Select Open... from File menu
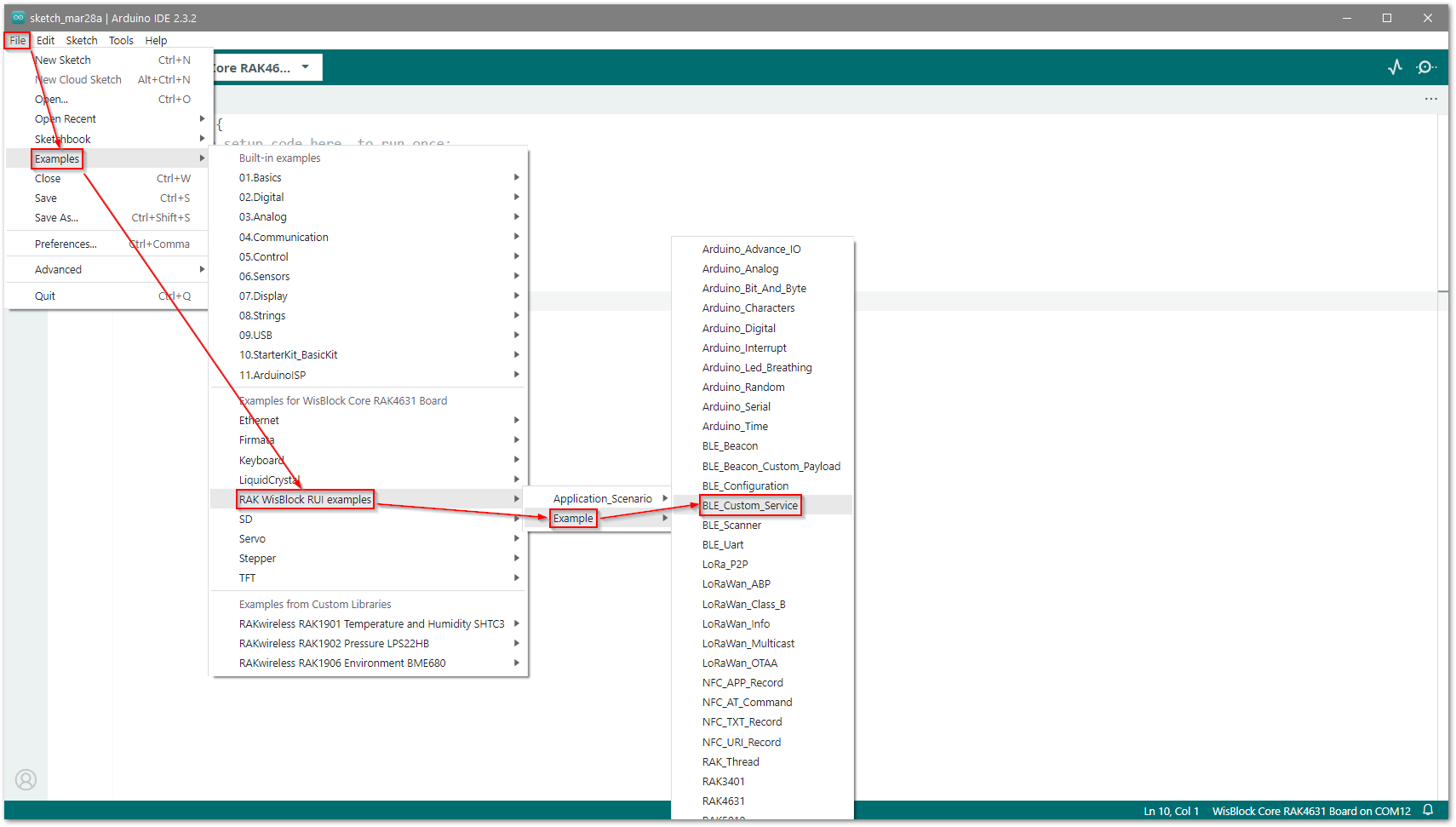 (107, 99)
